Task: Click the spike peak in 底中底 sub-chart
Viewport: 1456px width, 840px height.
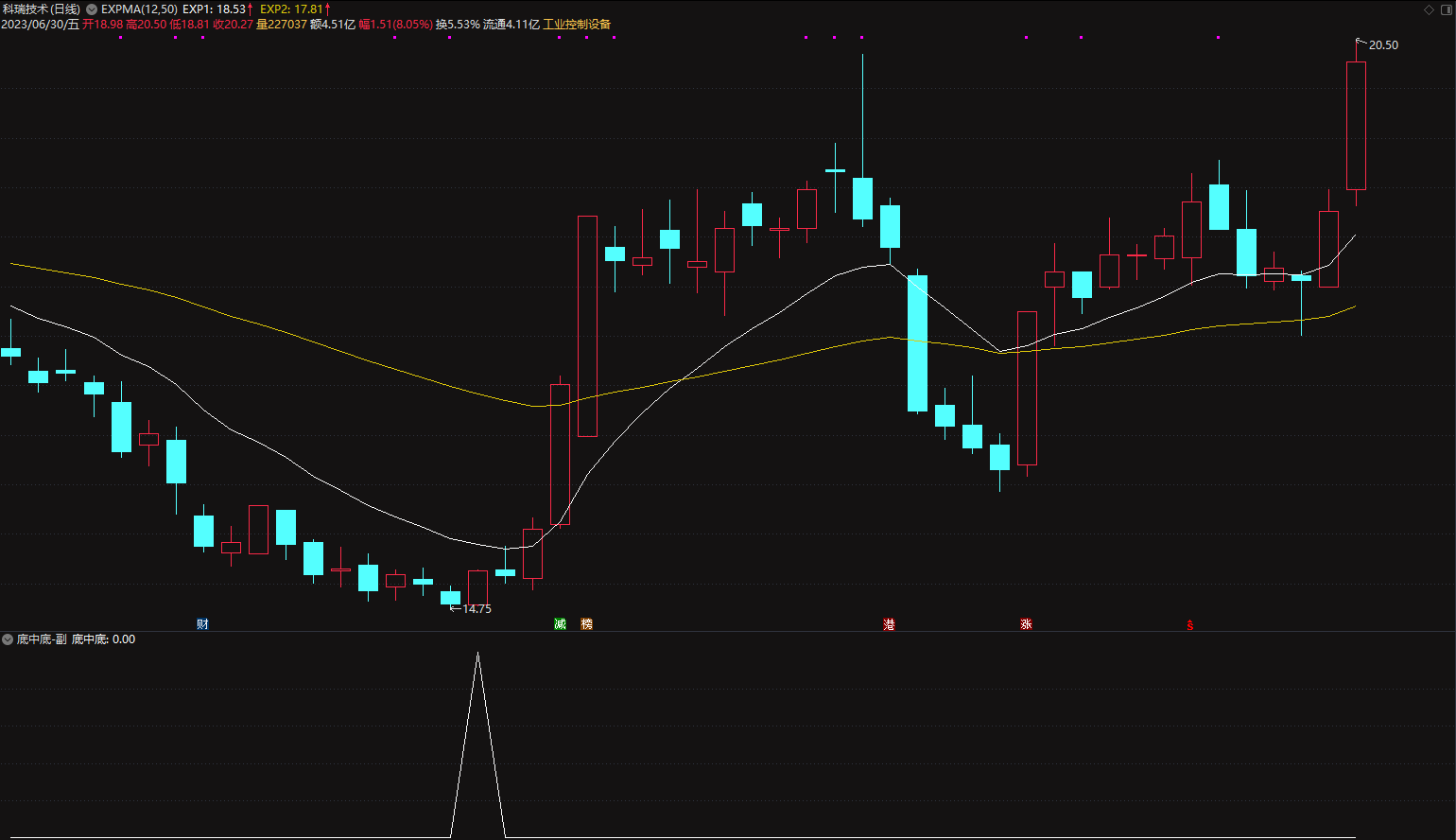Action: (x=477, y=655)
